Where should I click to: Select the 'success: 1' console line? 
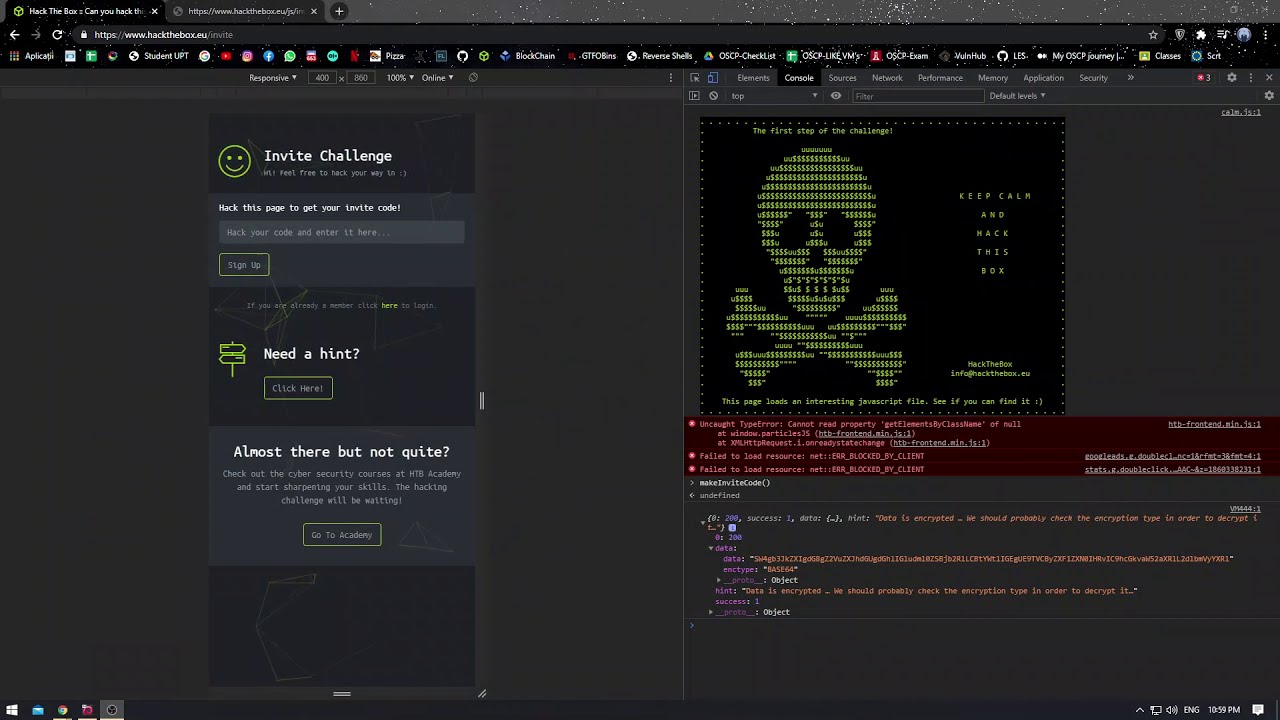tap(737, 601)
